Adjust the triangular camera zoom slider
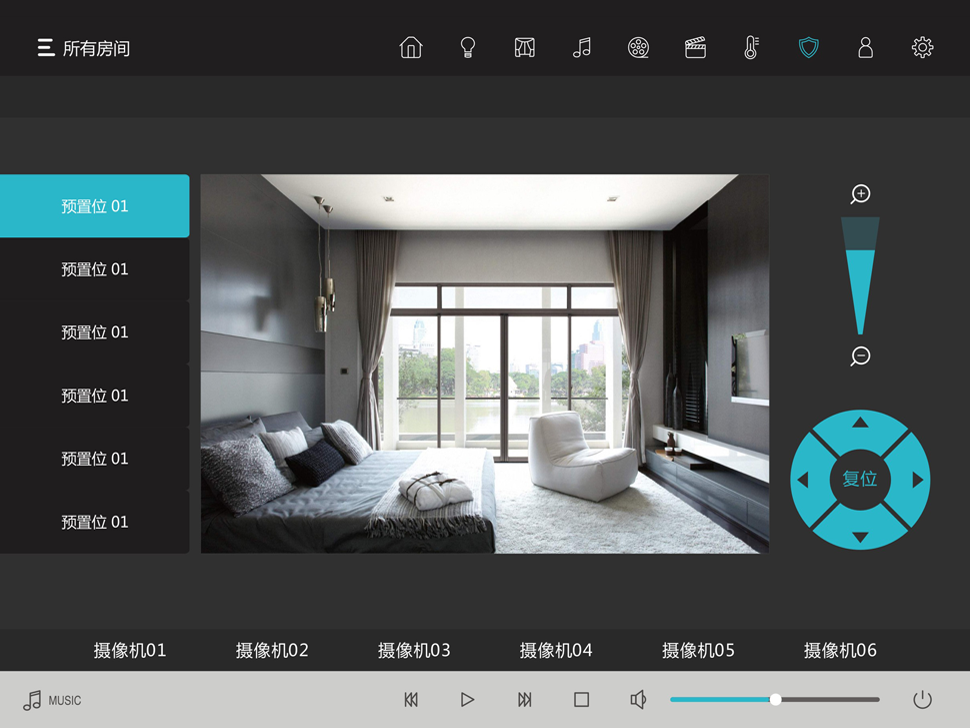Image resolution: width=970 pixels, height=728 pixels. coord(860,276)
